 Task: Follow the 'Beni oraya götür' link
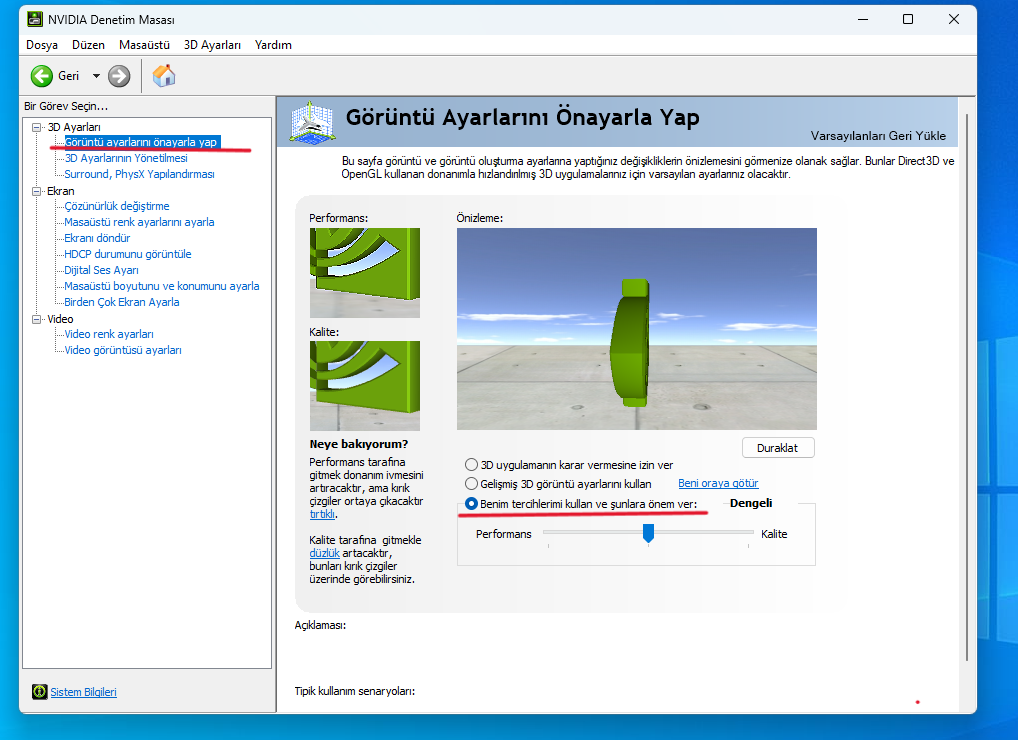click(x=718, y=484)
